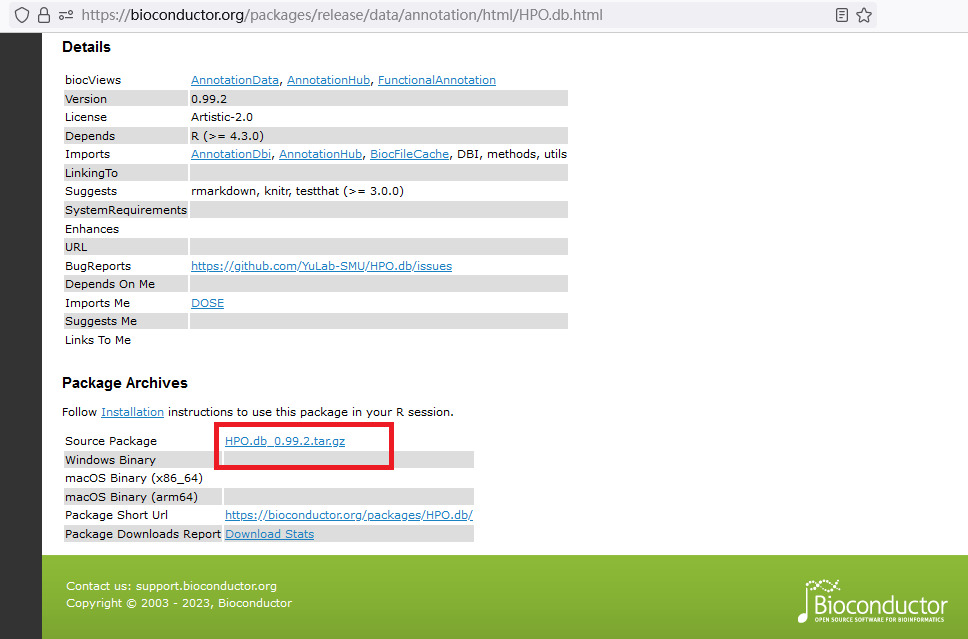Open the AnnotationDbi link under Imports
Screen dimensions: 968x639
(x=231, y=154)
